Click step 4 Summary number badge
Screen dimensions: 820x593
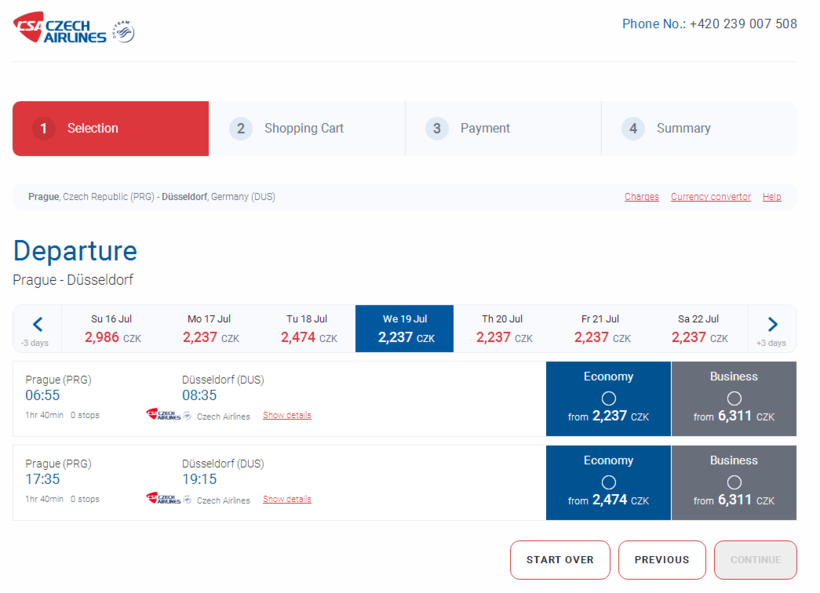pos(632,129)
